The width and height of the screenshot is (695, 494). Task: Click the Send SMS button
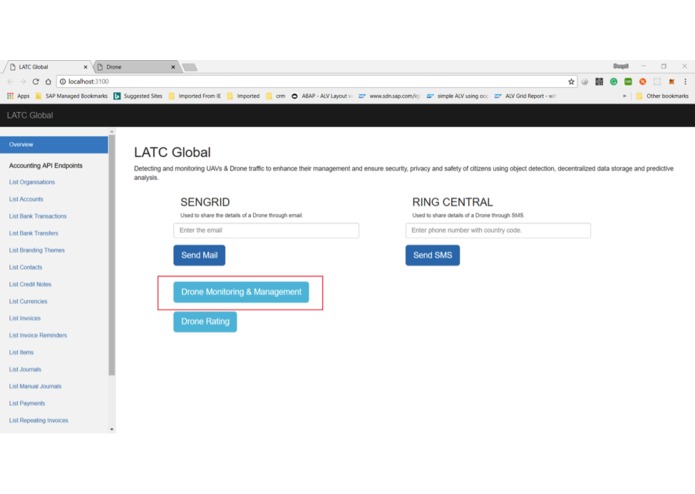tap(433, 255)
